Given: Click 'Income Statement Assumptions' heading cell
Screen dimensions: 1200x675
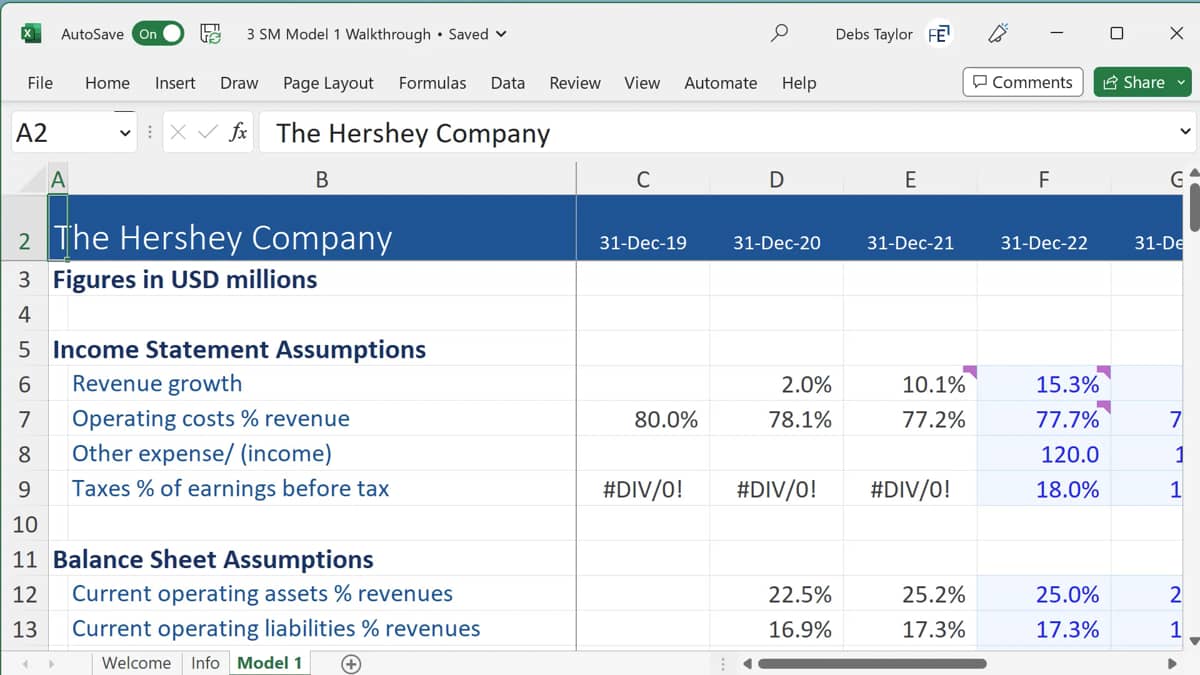Looking at the screenshot, I should click(x=239, y=349).
